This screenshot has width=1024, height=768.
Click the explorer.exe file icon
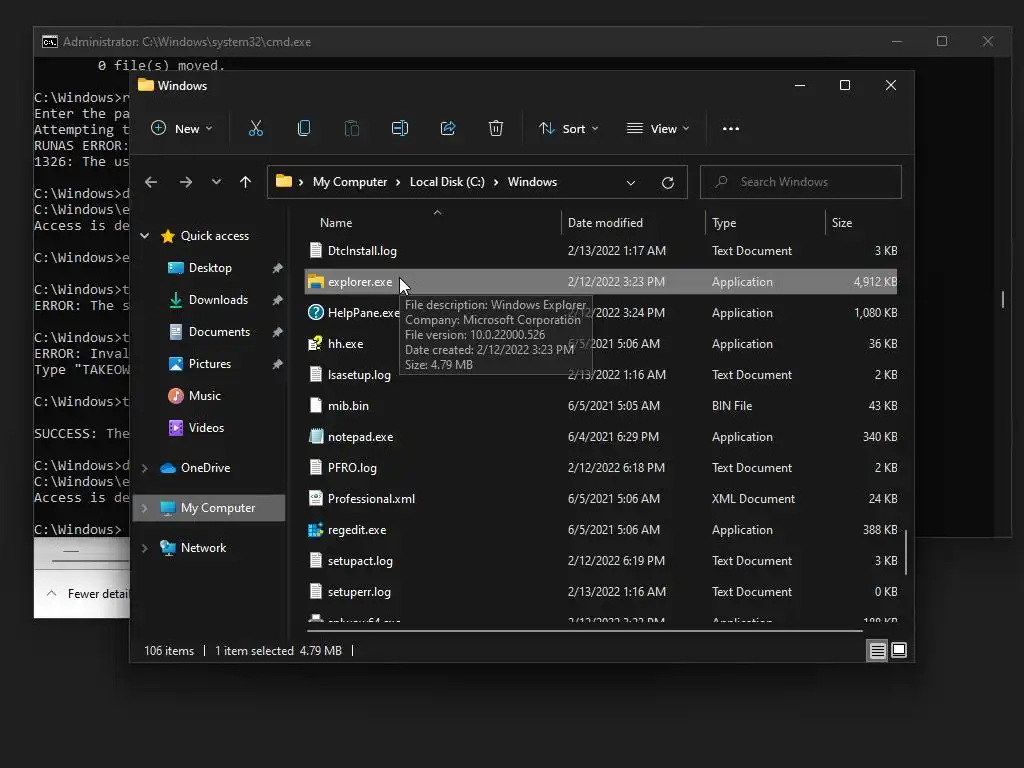[316, 282]
